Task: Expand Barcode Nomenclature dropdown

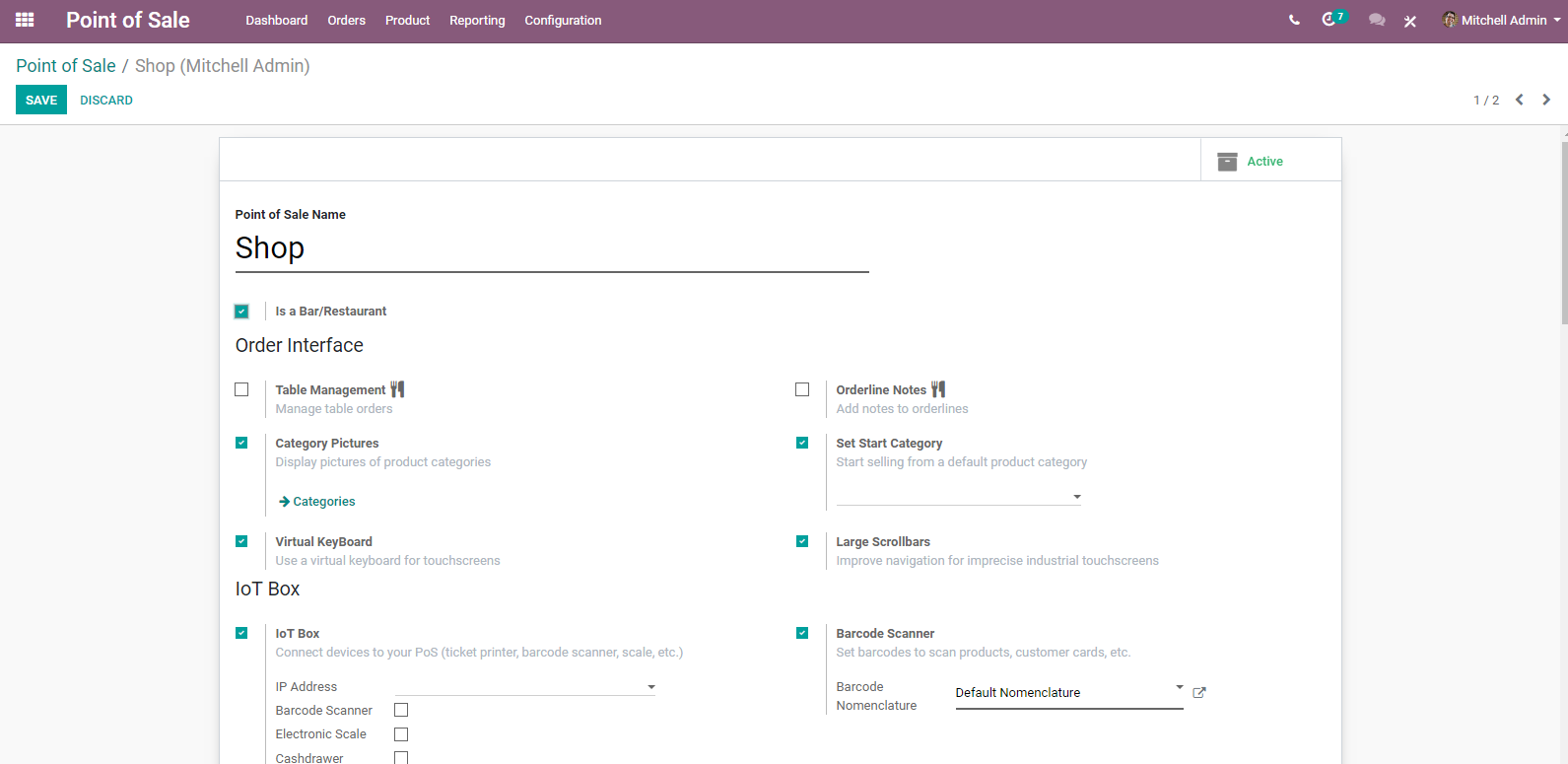Action: click(x=1069, y=693)
